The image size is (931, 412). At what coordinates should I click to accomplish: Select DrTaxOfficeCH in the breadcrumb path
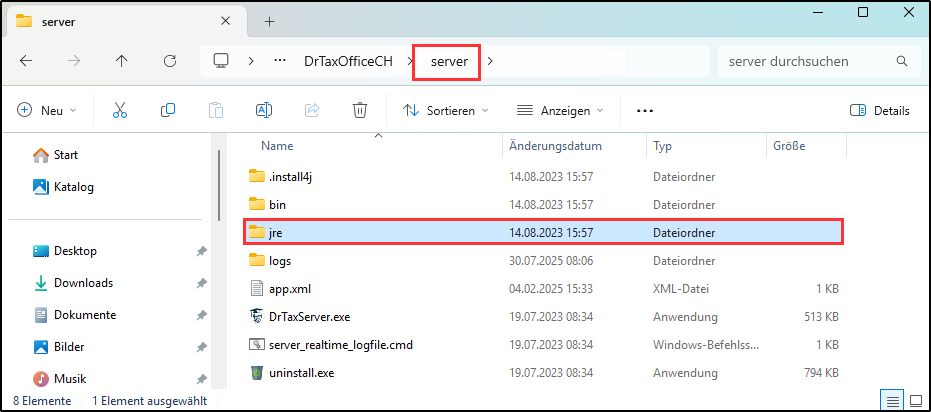[348, 62]
